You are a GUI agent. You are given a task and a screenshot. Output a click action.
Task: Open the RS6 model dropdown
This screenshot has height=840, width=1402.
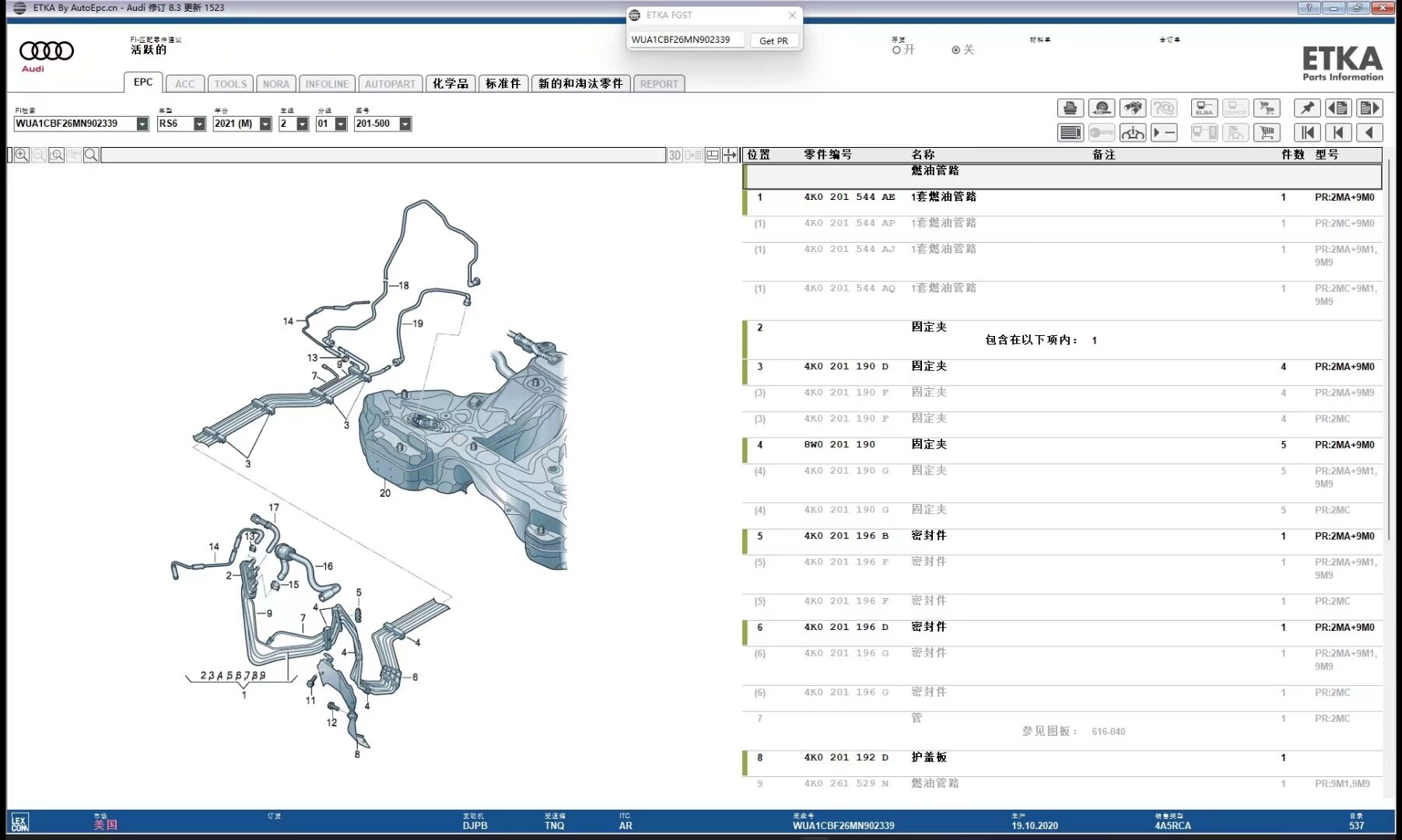coord(199,124)
